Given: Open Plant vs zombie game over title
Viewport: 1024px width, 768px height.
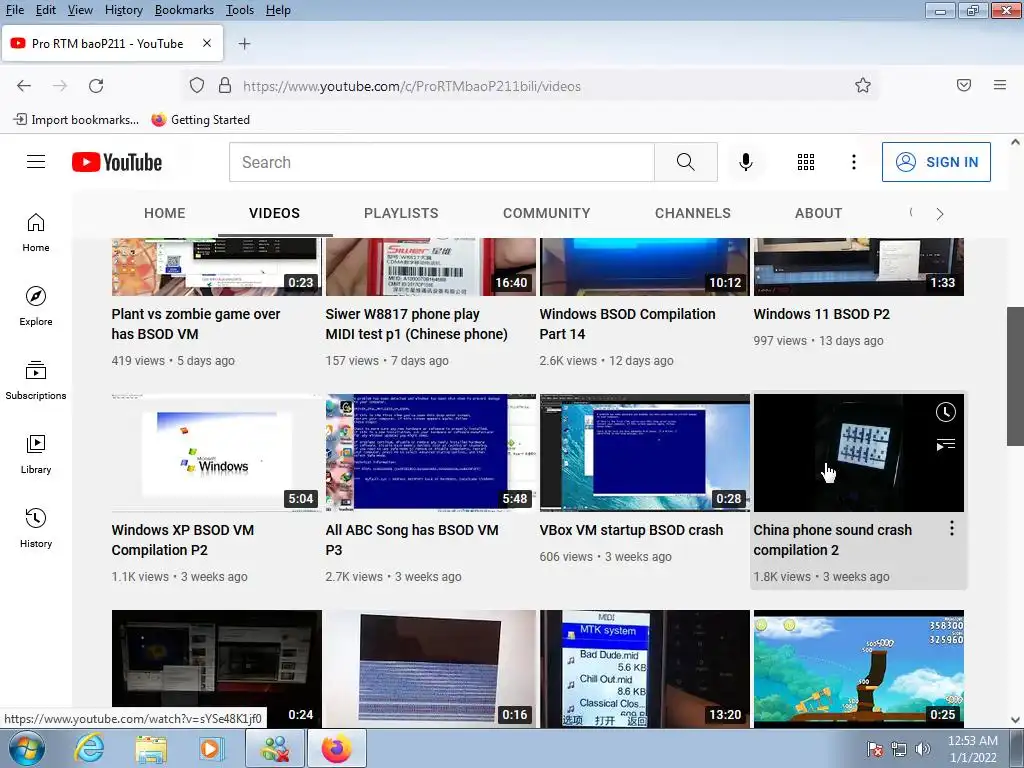Looking at the screenshot, I should (x=196, y=324).
